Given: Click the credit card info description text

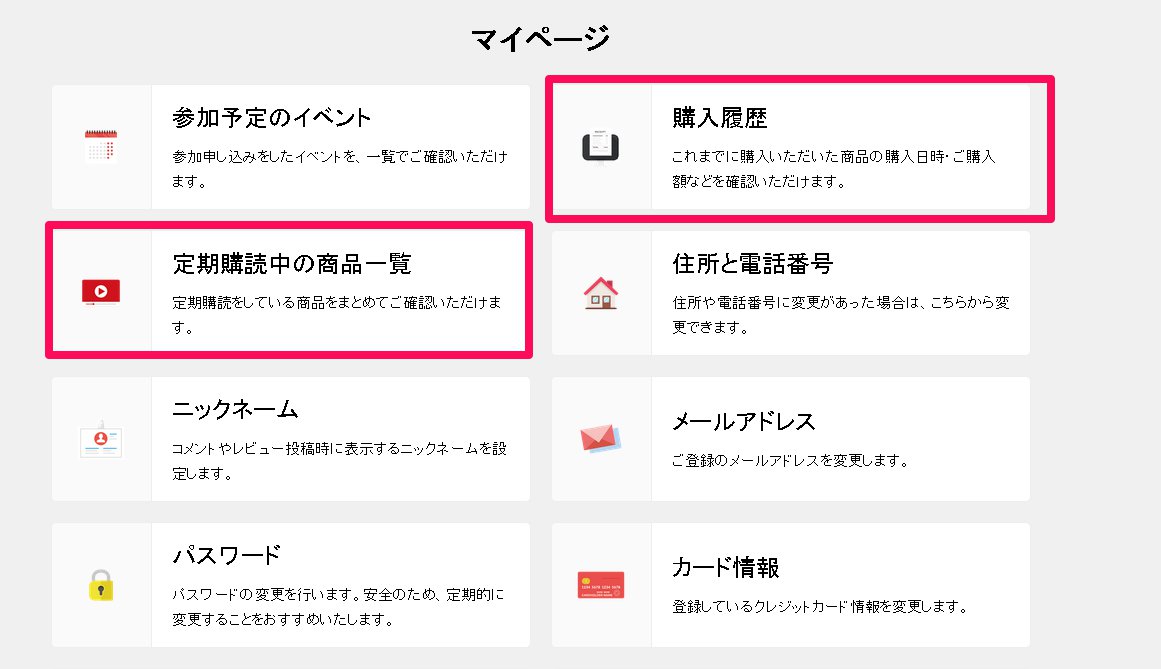Looking at the screenshot, I should click(819, 607).
